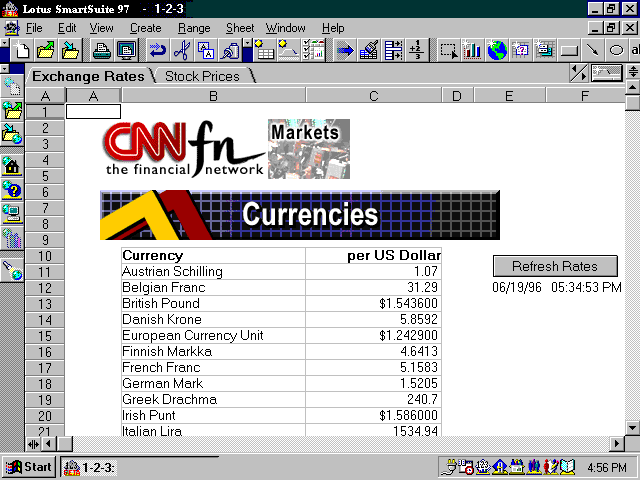
Task: Select the Exchange Rates sheet tab
Action: click(86, 76)
